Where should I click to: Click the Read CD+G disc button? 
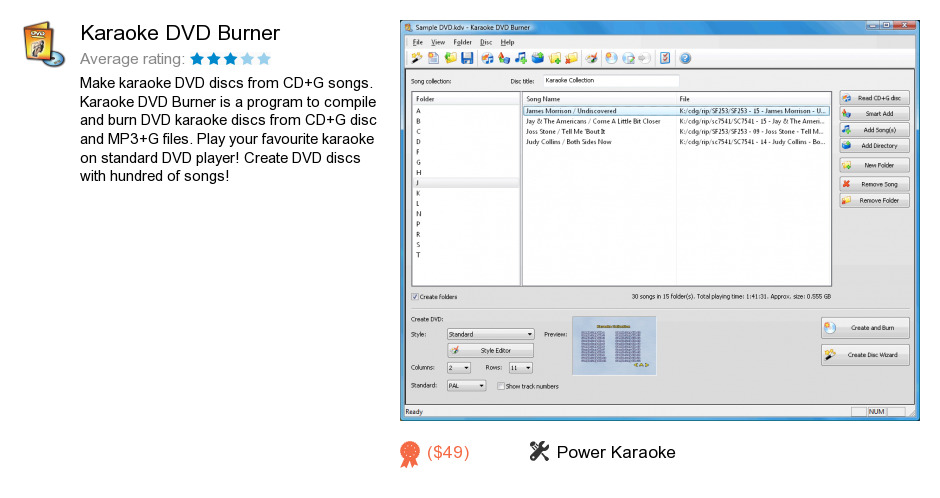[874, 98]
